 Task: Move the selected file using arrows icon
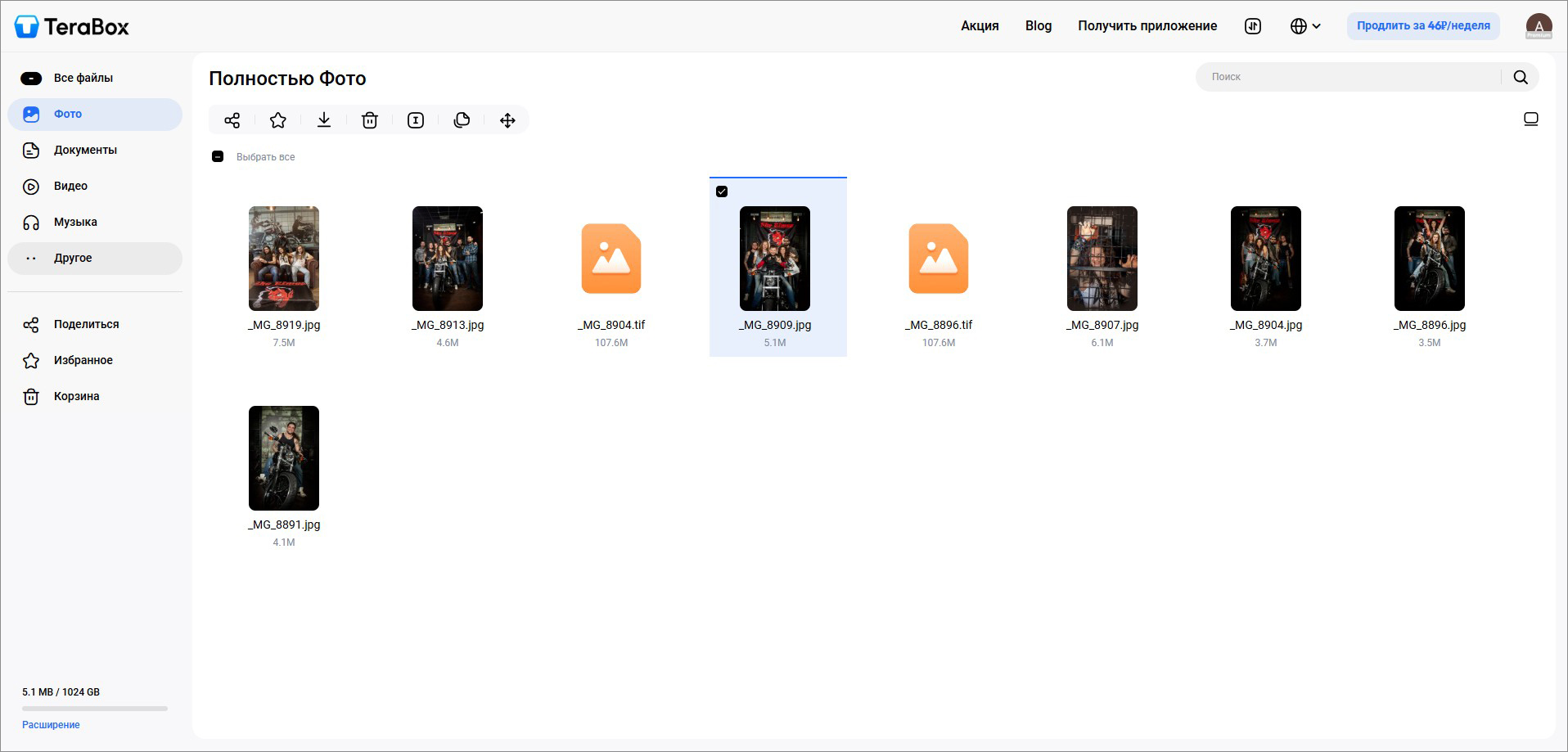[507, 120]
